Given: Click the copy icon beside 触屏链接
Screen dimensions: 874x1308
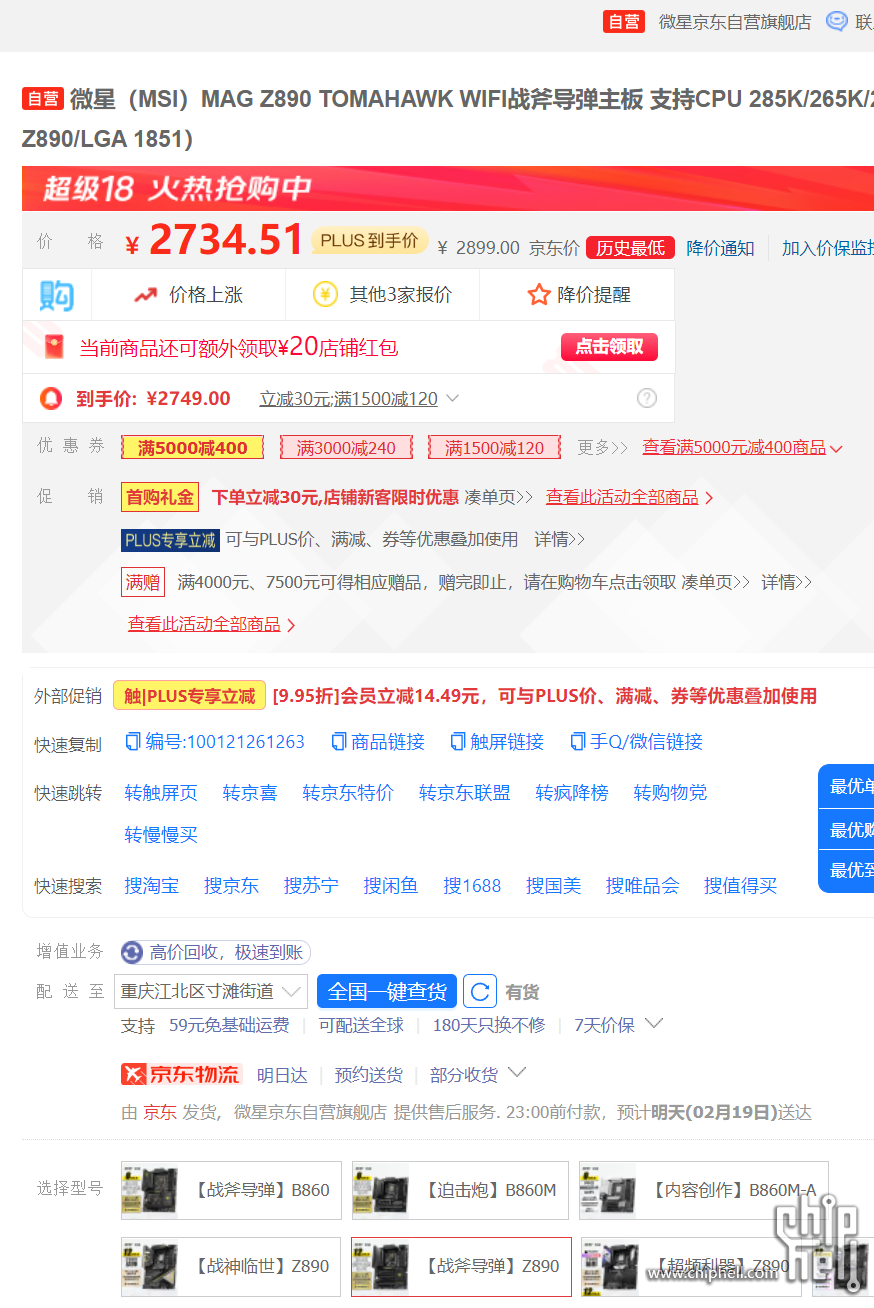Looking at the screenshot, I should 458,741.
